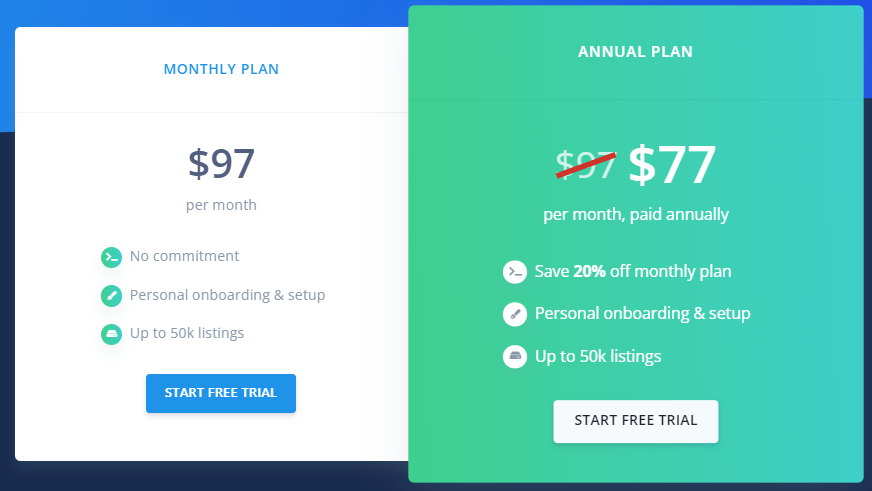Click the pen icon in Annual Plan
This screenshot has height=491, width=872.
pos(515,314)
